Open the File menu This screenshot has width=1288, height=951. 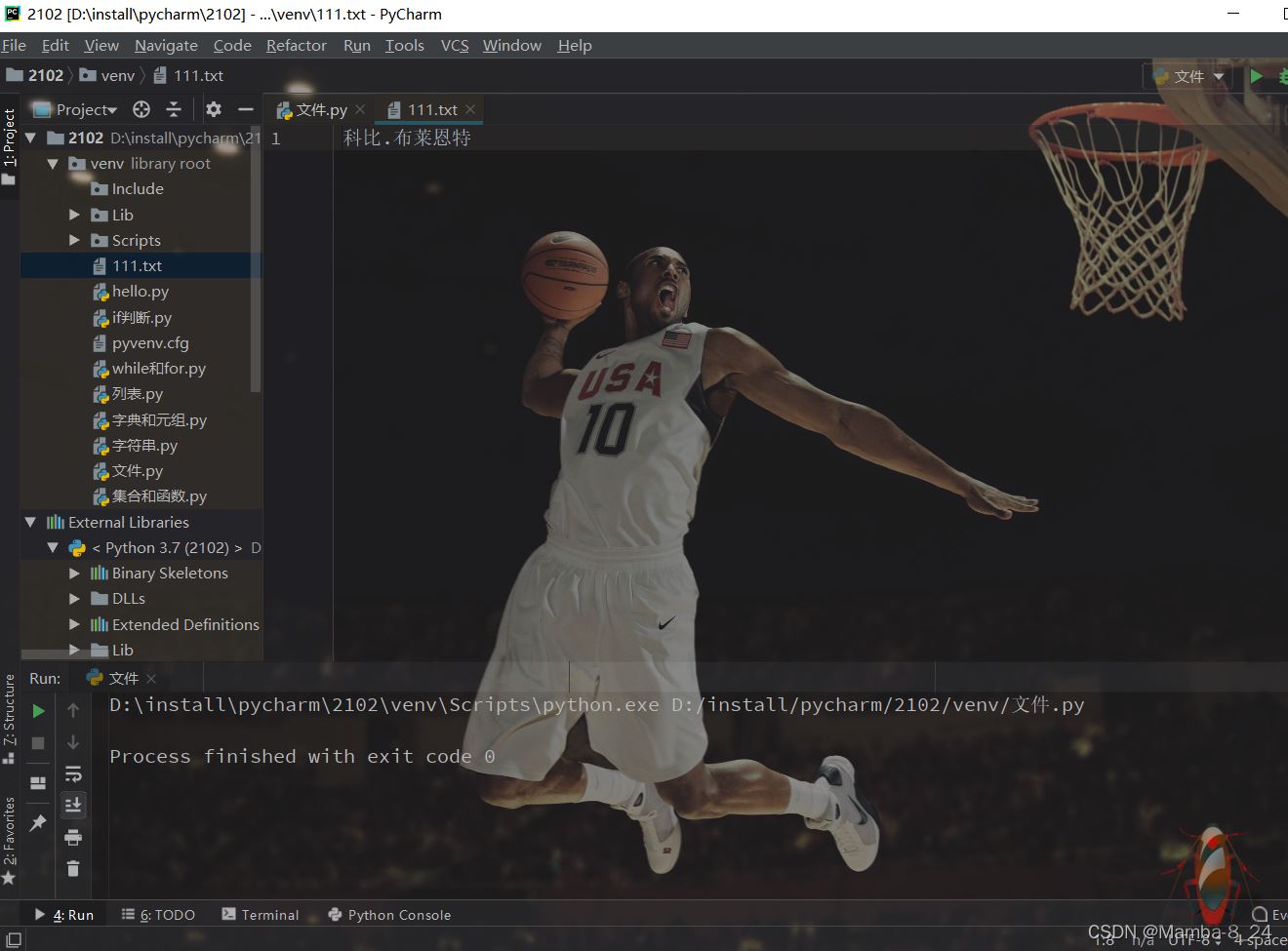(x=14, y=45)
